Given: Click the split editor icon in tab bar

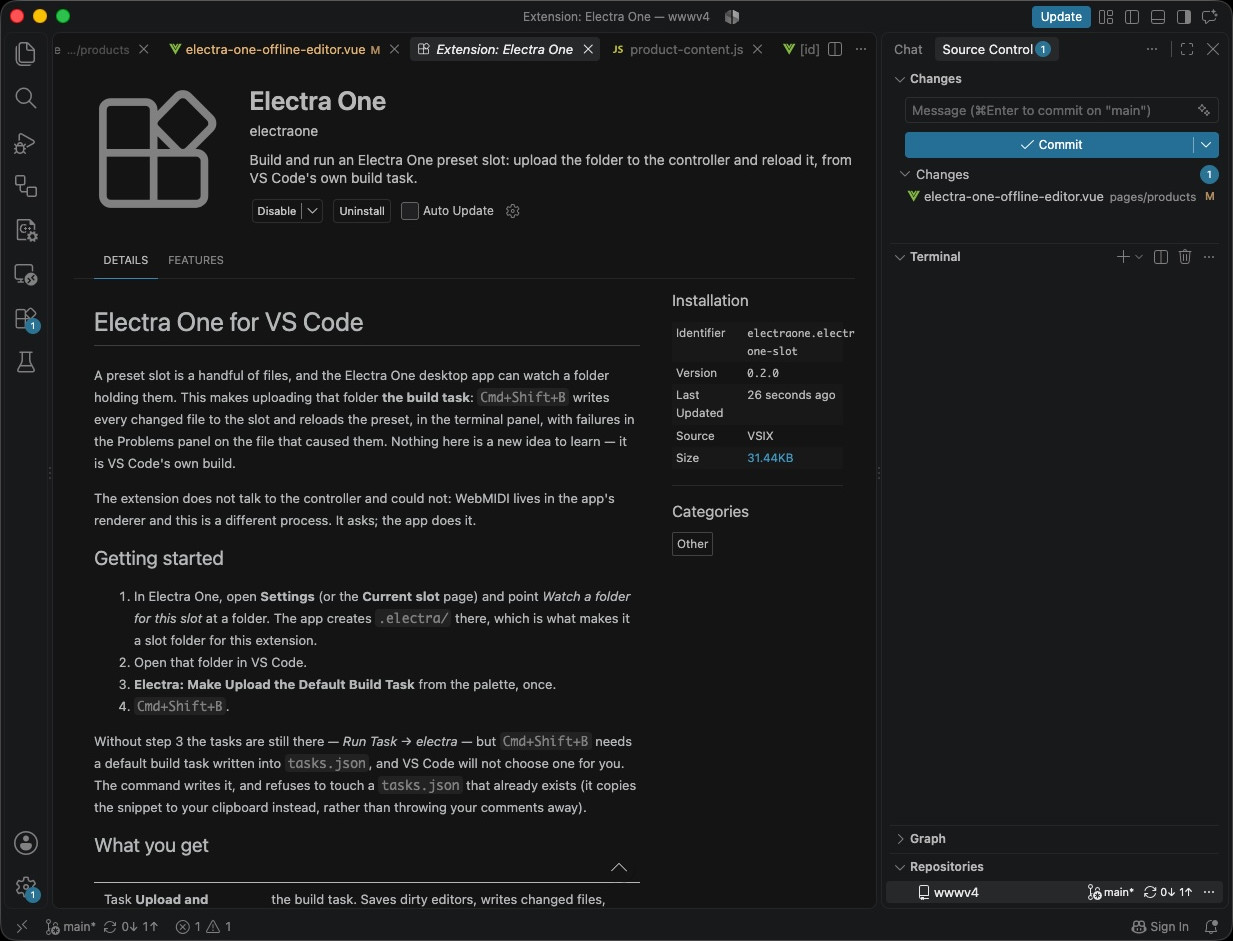Looking at the screenshot, I should click(835, 49).
